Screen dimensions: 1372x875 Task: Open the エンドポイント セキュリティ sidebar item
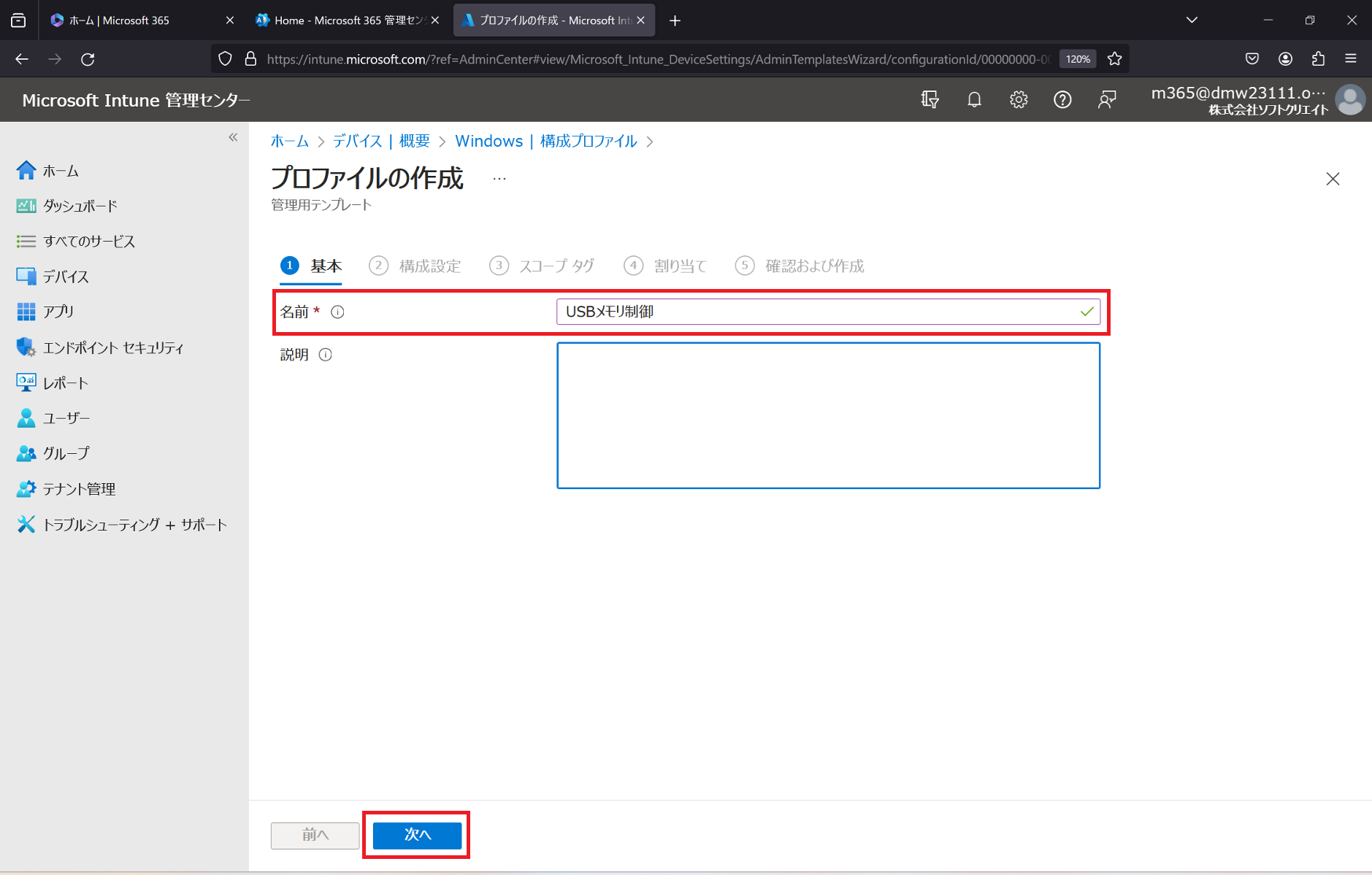tap(112, 347)
